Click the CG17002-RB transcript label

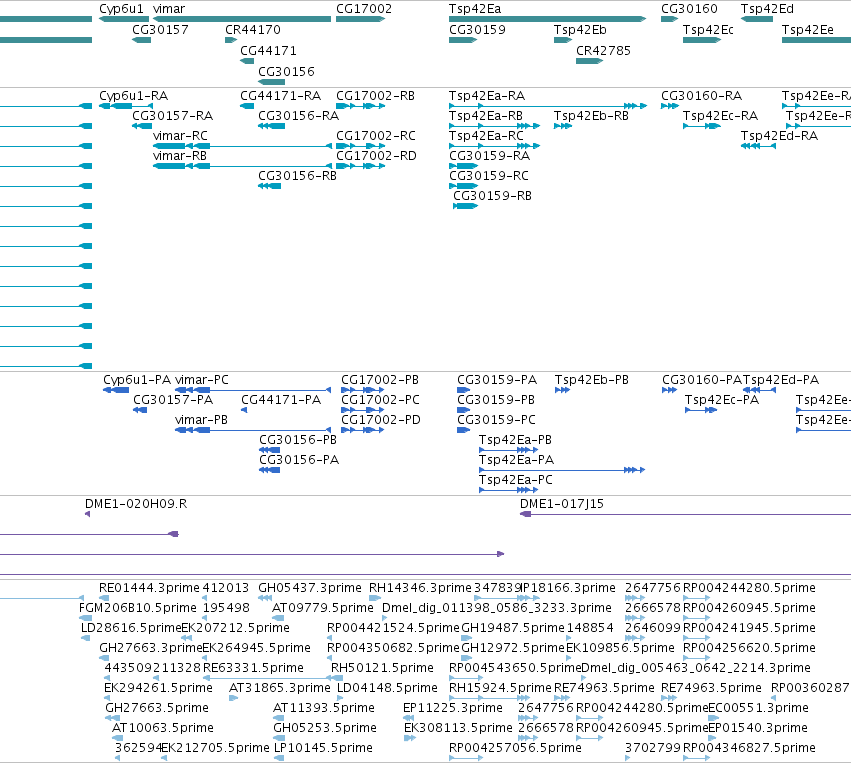(x=375, y=96)
